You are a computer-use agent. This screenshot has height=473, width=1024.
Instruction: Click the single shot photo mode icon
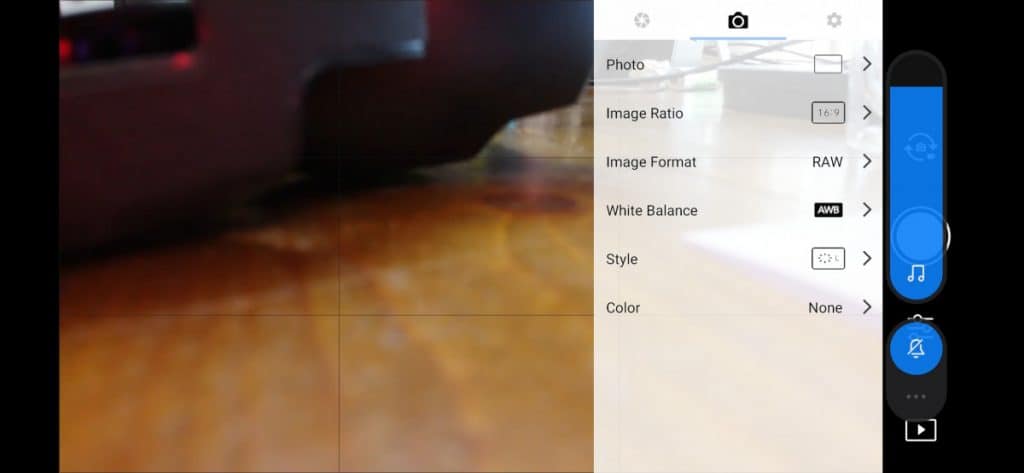coord(827,64)
